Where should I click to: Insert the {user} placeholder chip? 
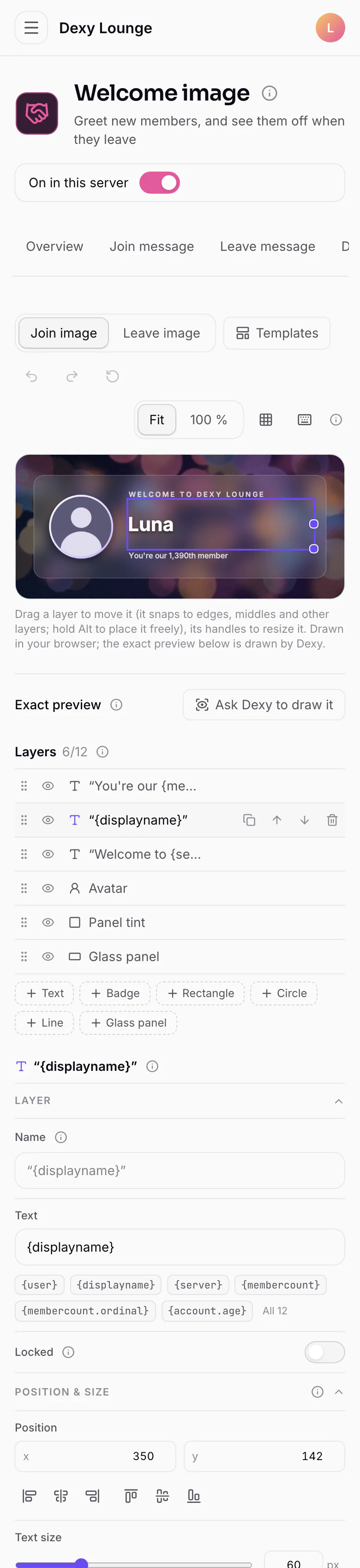coord(40,1285)
